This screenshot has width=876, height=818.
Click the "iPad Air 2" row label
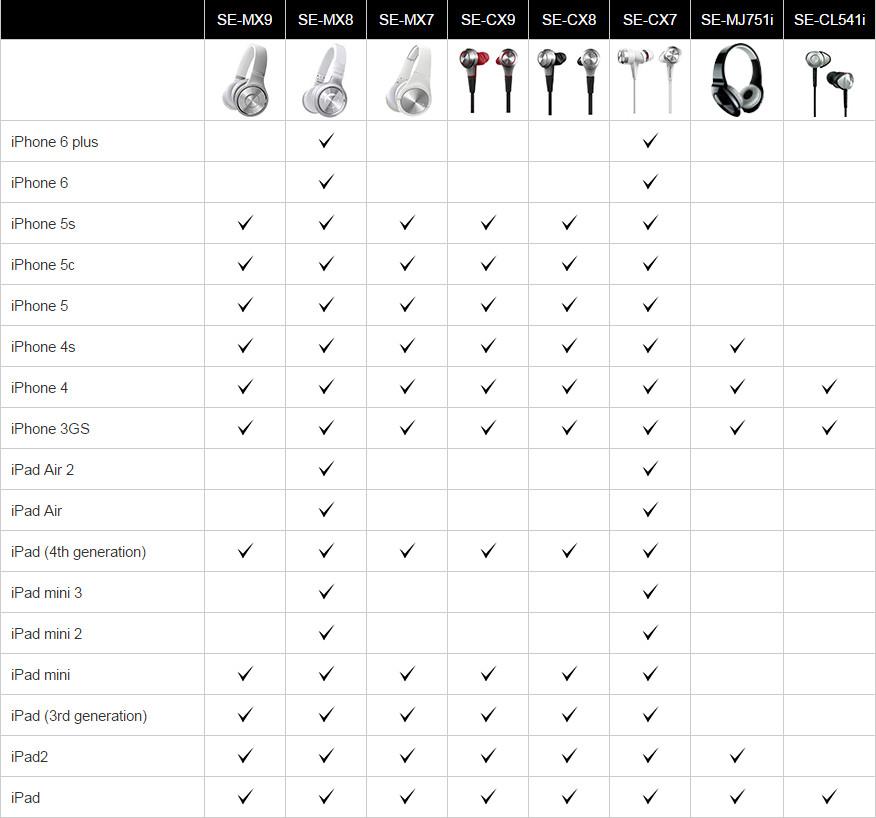42,470
